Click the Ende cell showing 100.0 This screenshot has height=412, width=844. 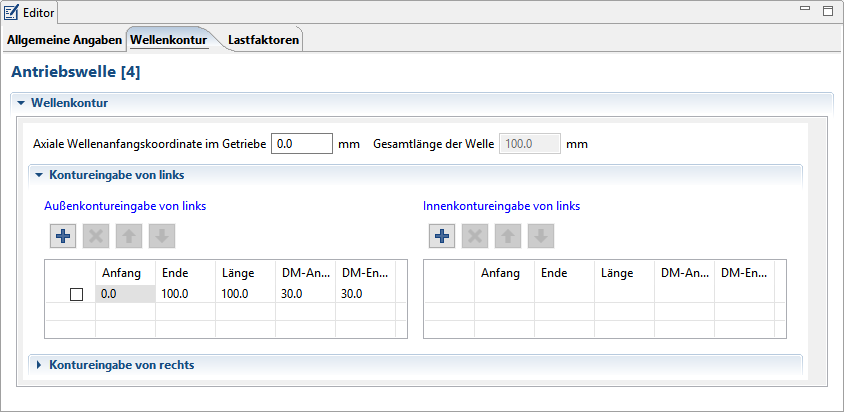(184, 294)
